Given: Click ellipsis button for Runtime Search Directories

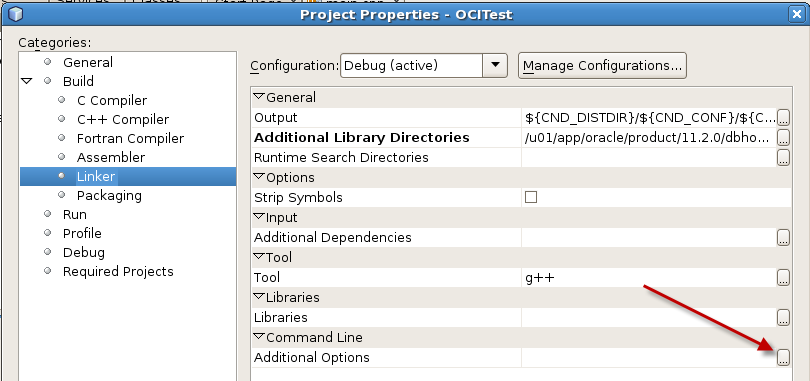Looking at the screenshot, I should 783,157.
